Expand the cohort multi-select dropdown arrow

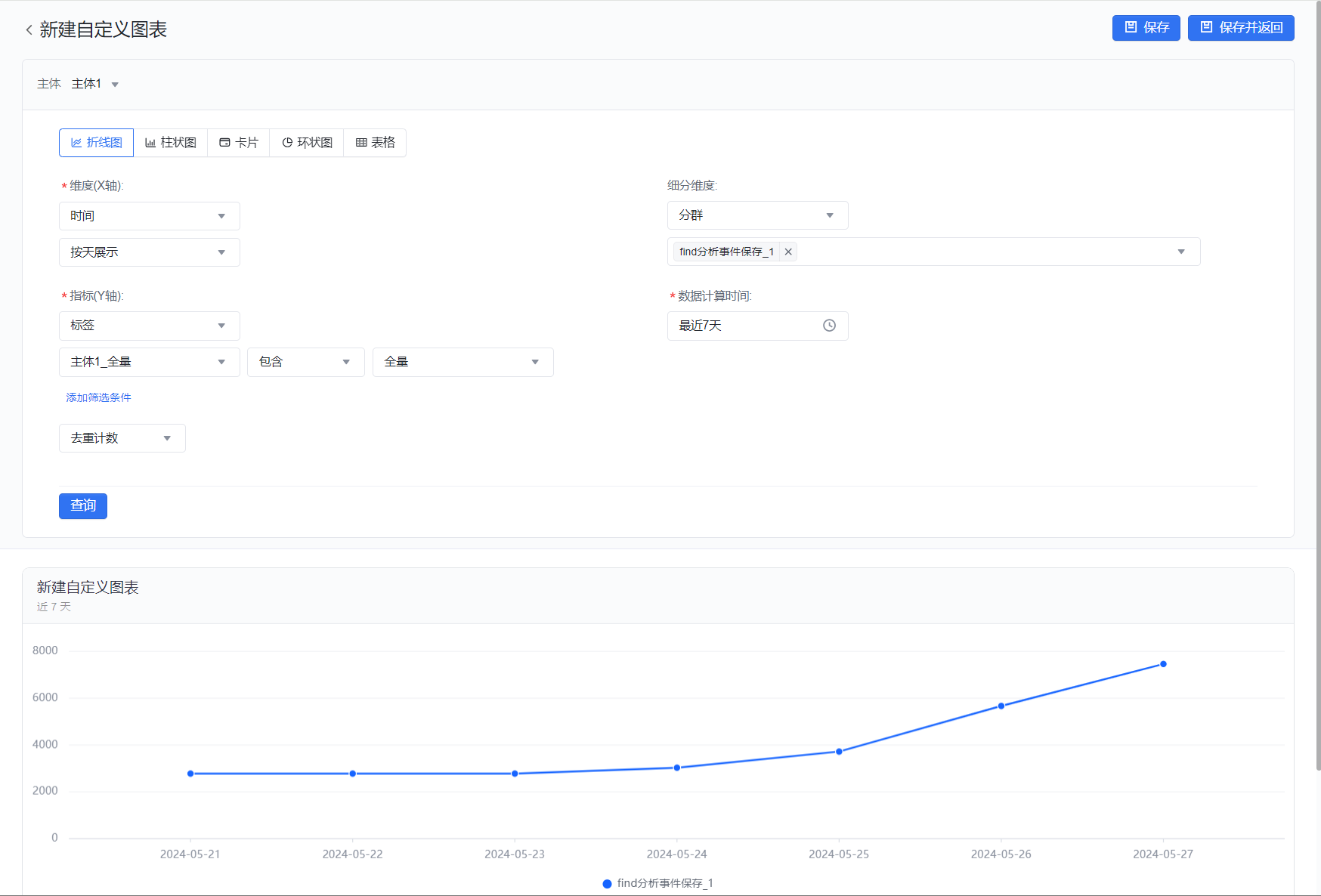pyautogui.click(x=1181, y=252)
